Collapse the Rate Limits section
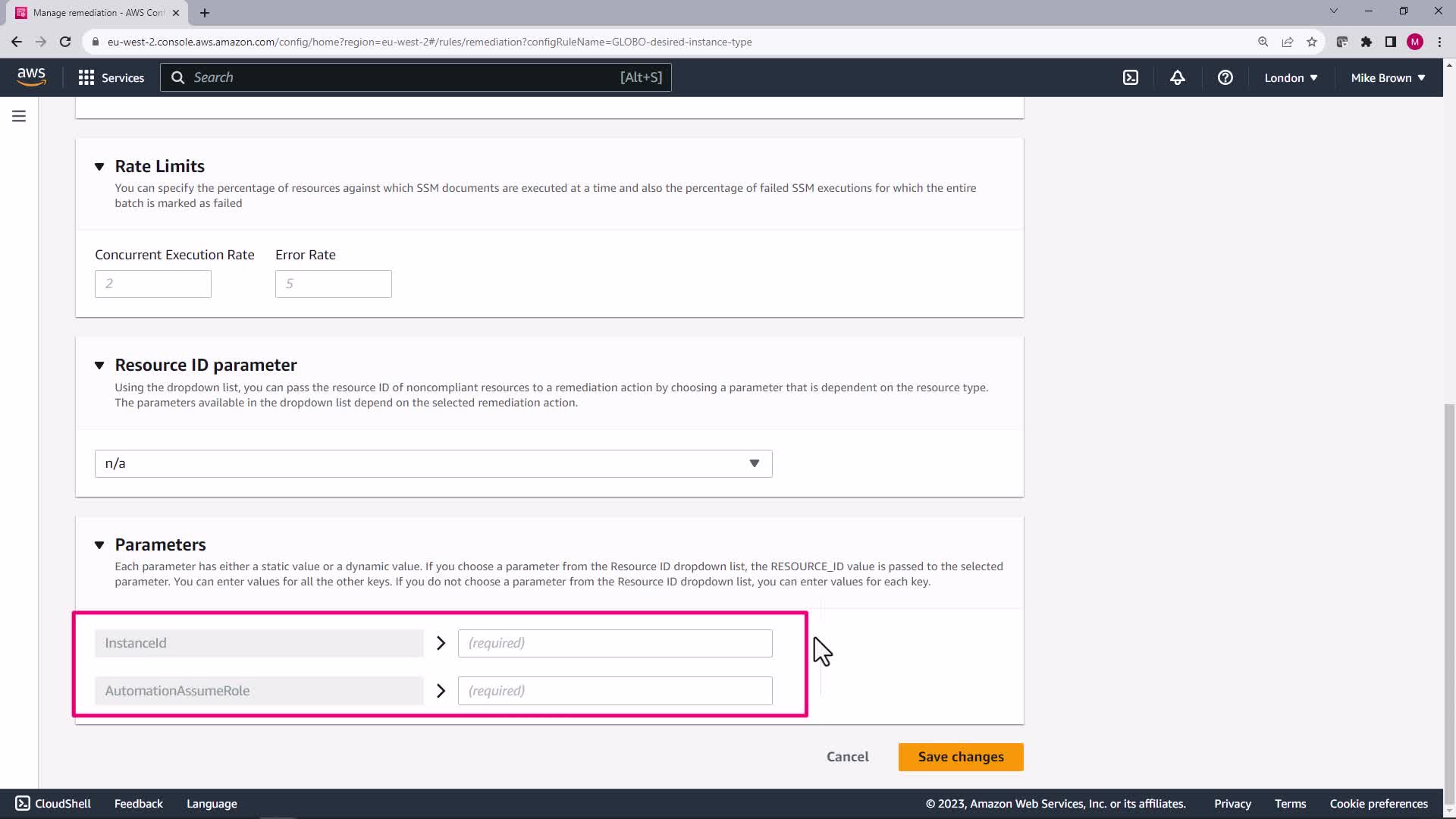The height and width of the screenshot is (819, 1456). (99, 167)
